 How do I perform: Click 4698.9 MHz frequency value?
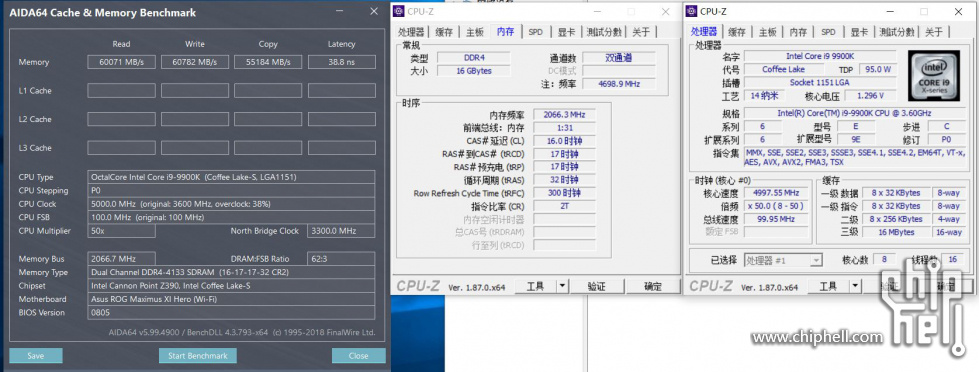(x=619, y=84)
